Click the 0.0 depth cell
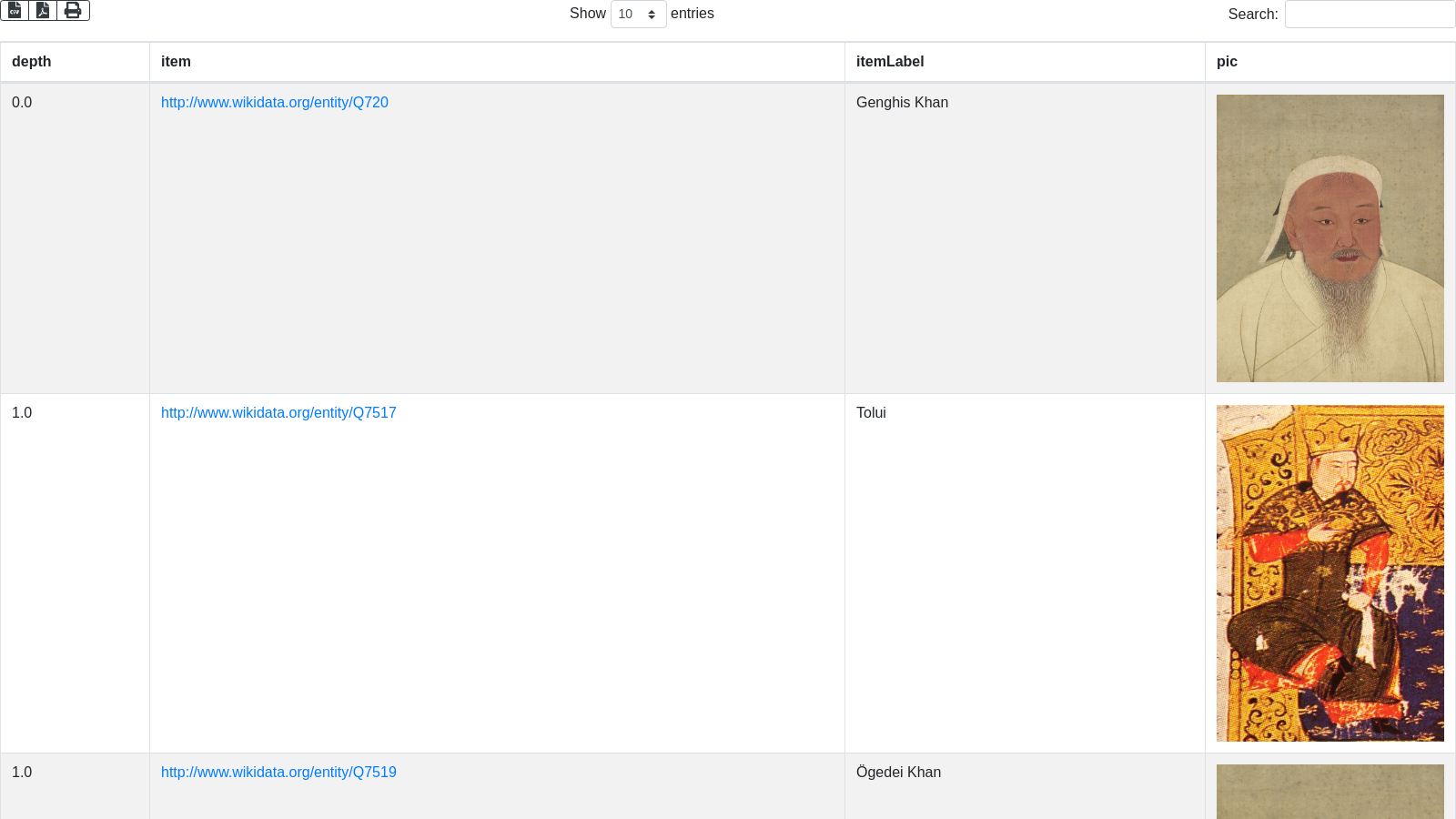 22,103
